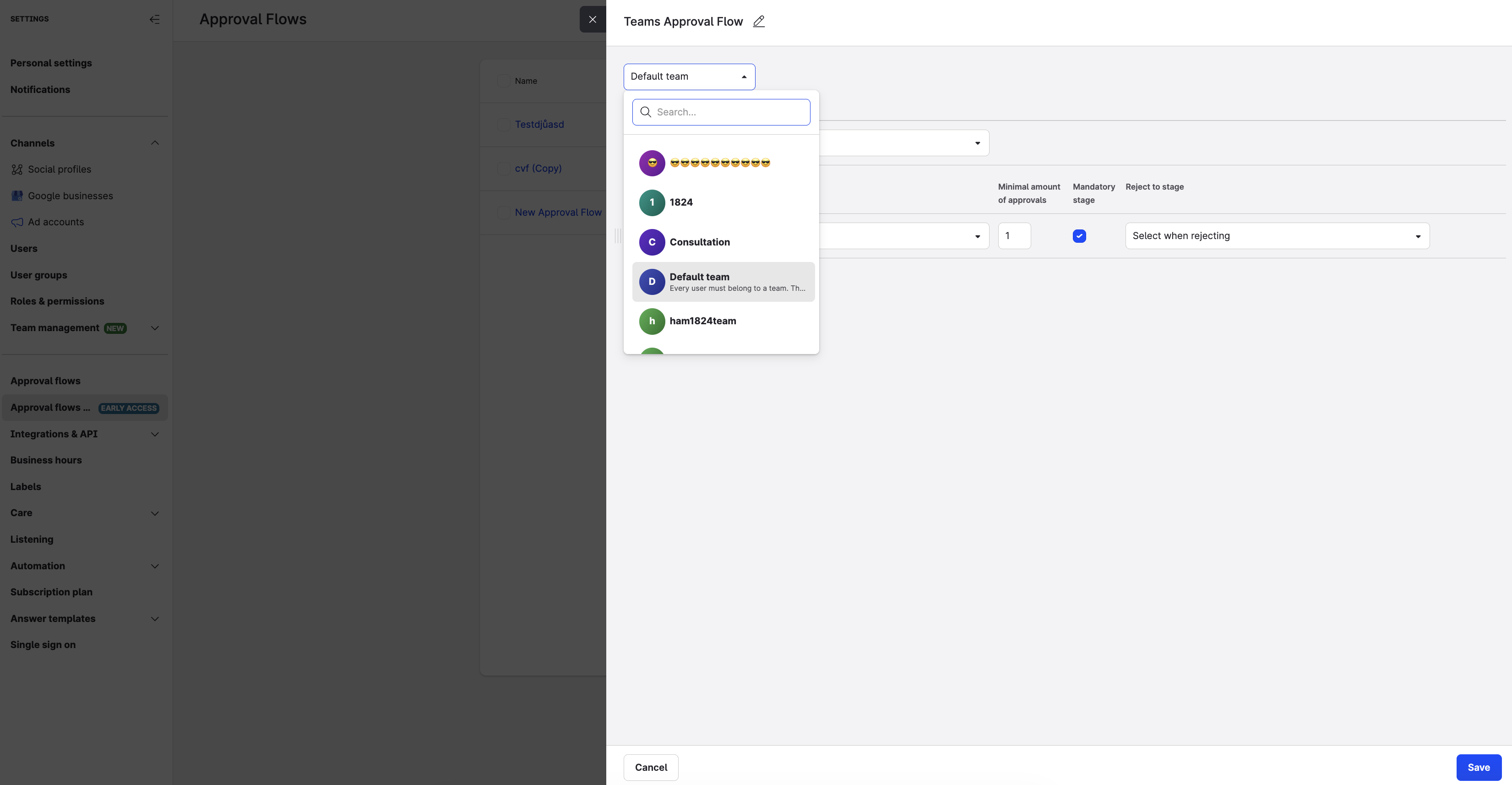Open Approval flows early access item
The height and width of the screenshot is (785, 1512).
[x=85, y=408]
